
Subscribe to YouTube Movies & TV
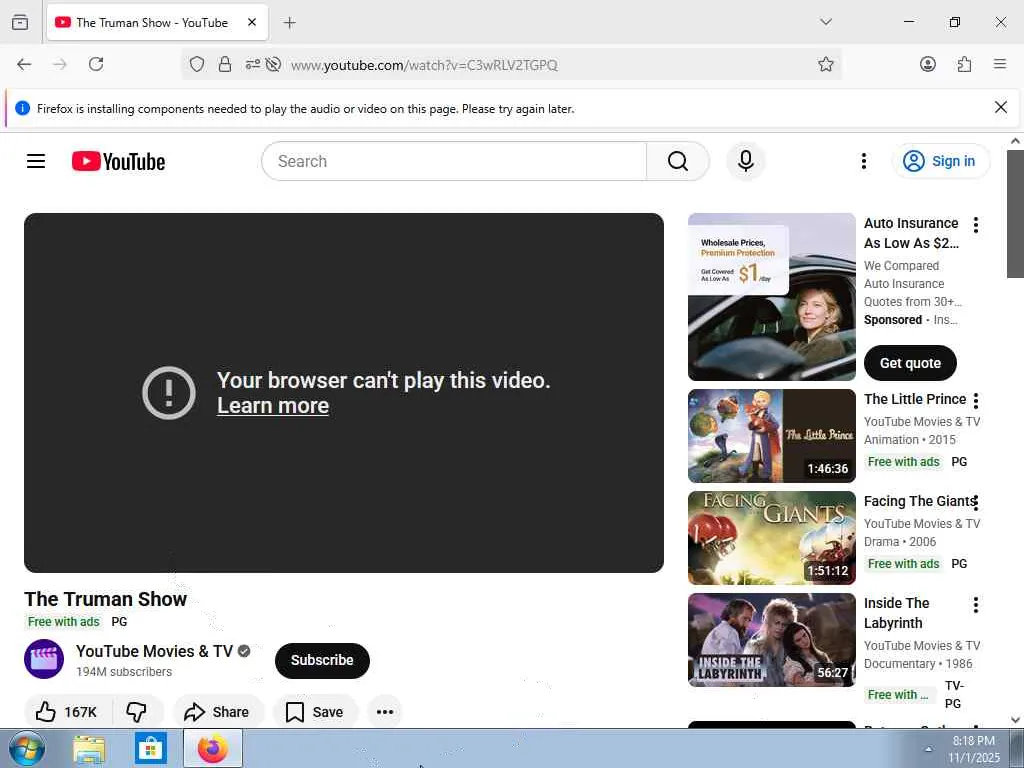coord(322,660)
